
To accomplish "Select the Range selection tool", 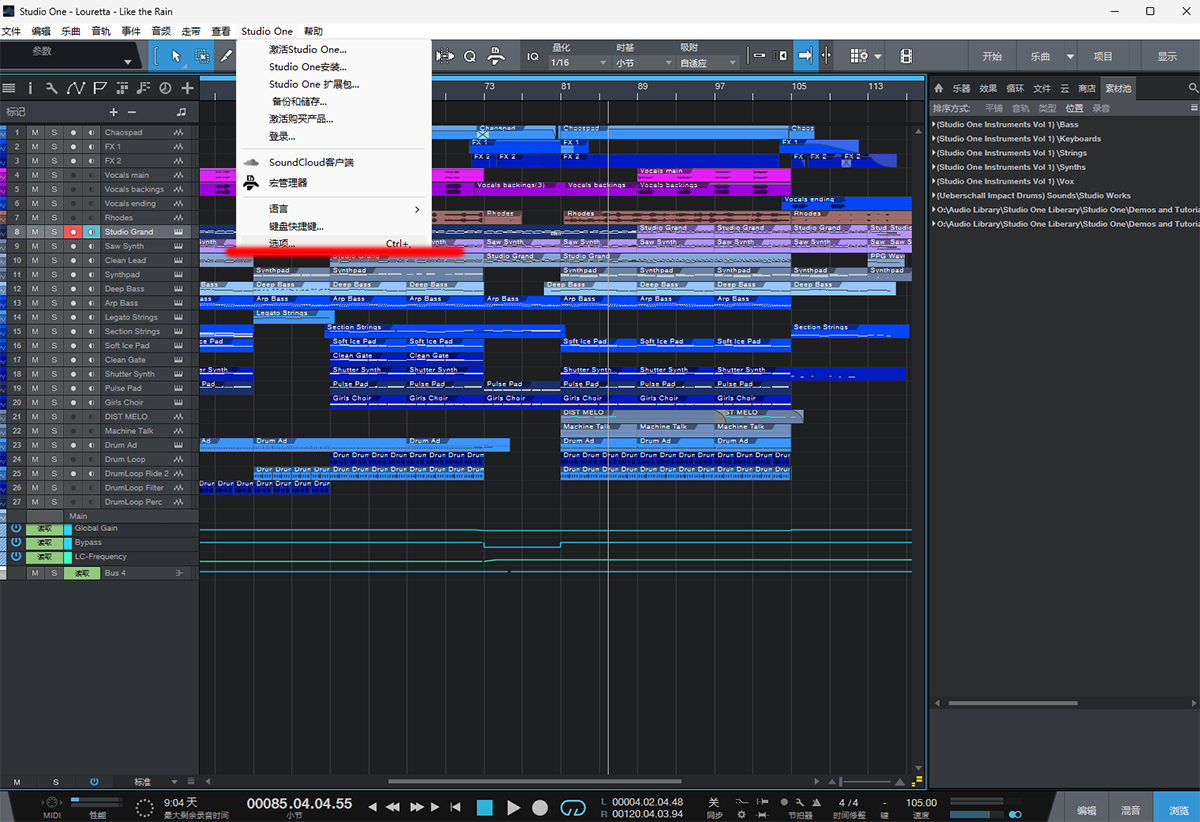I will click(x=202, y=56).
